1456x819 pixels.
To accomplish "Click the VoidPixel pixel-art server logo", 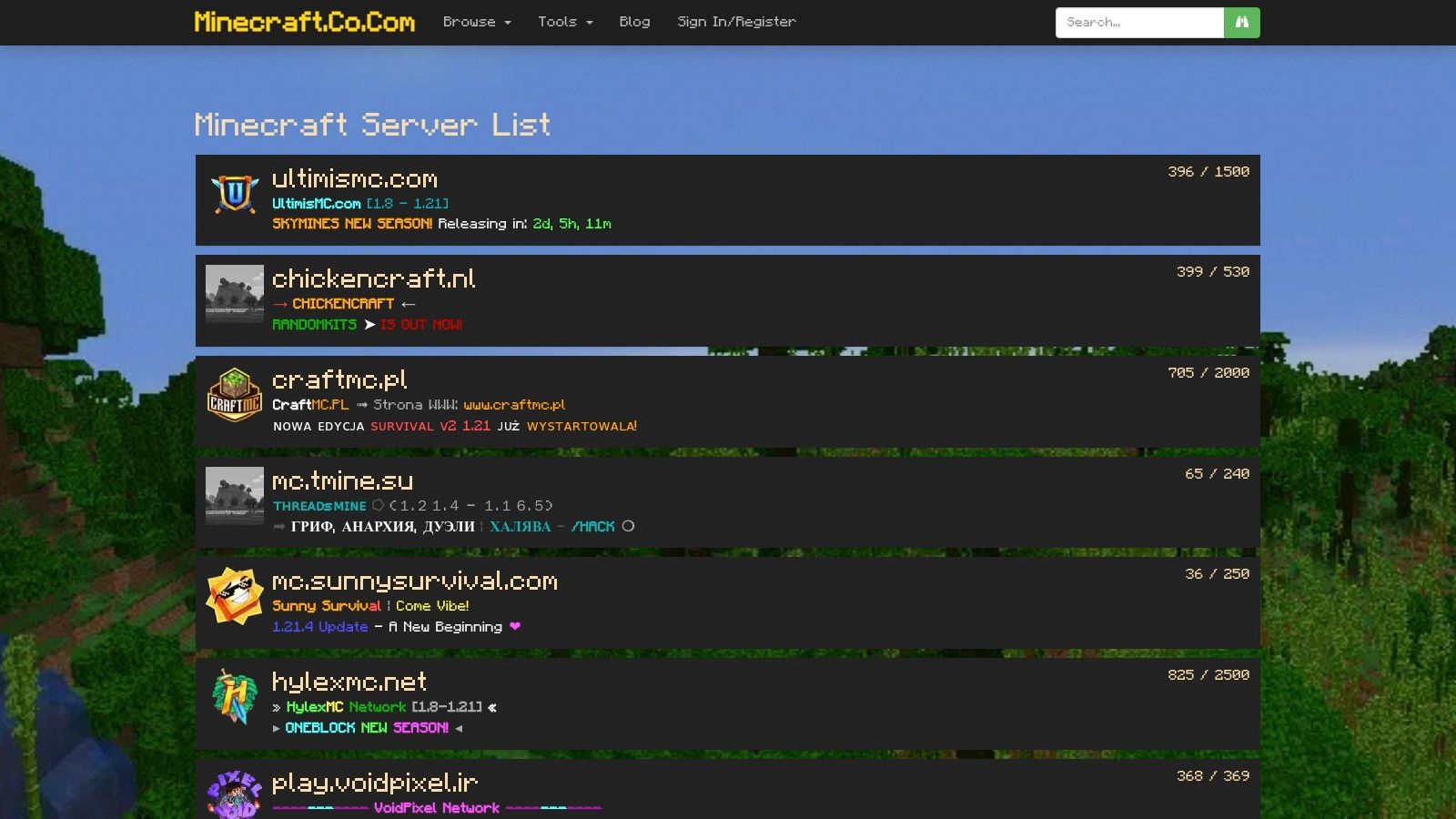I will click(234, 794).
